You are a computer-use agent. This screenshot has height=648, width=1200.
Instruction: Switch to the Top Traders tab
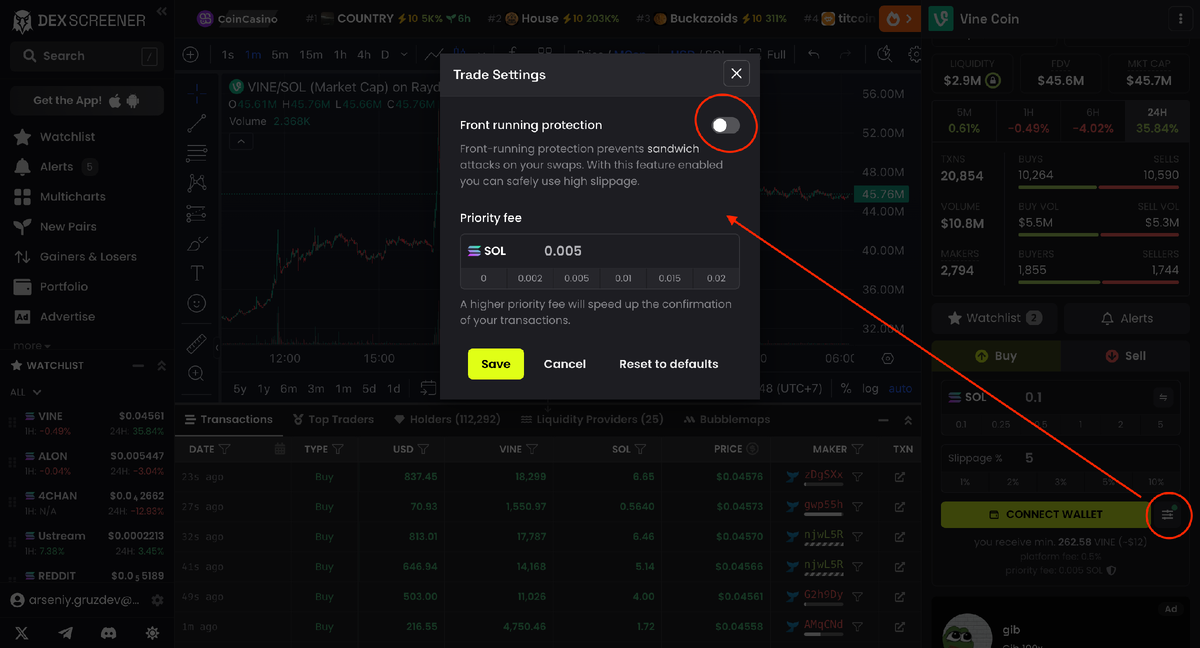click(334, 420)
